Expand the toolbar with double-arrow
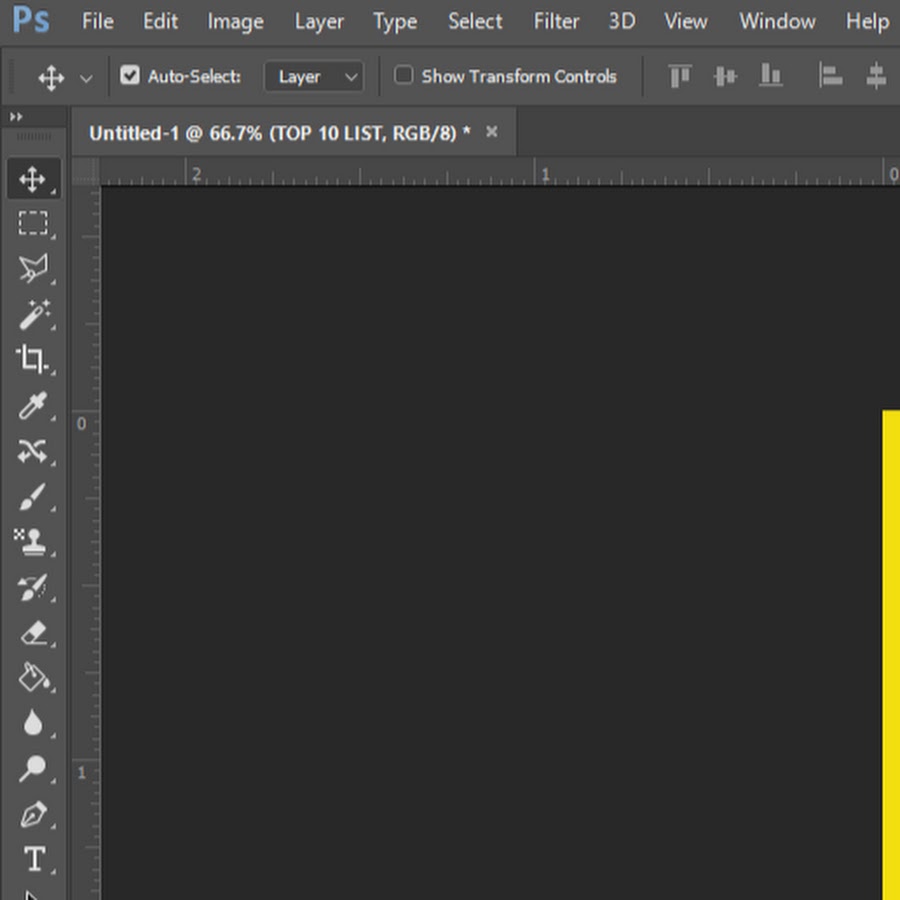The height and width of the screenshot is (900, 900). (16, 117)
